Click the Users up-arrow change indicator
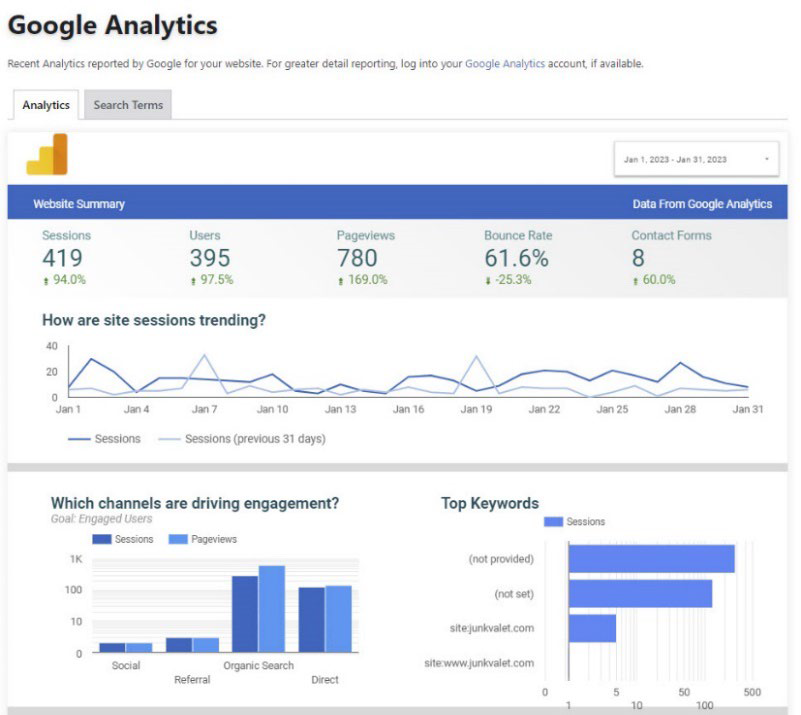Image resolution: width=801 pixels, height=715 pixels. 193,281
